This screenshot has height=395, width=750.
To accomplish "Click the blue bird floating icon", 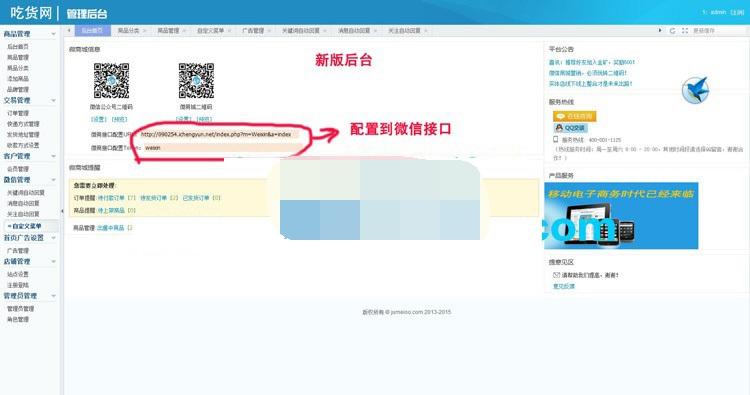I will (x=695, y=90).
